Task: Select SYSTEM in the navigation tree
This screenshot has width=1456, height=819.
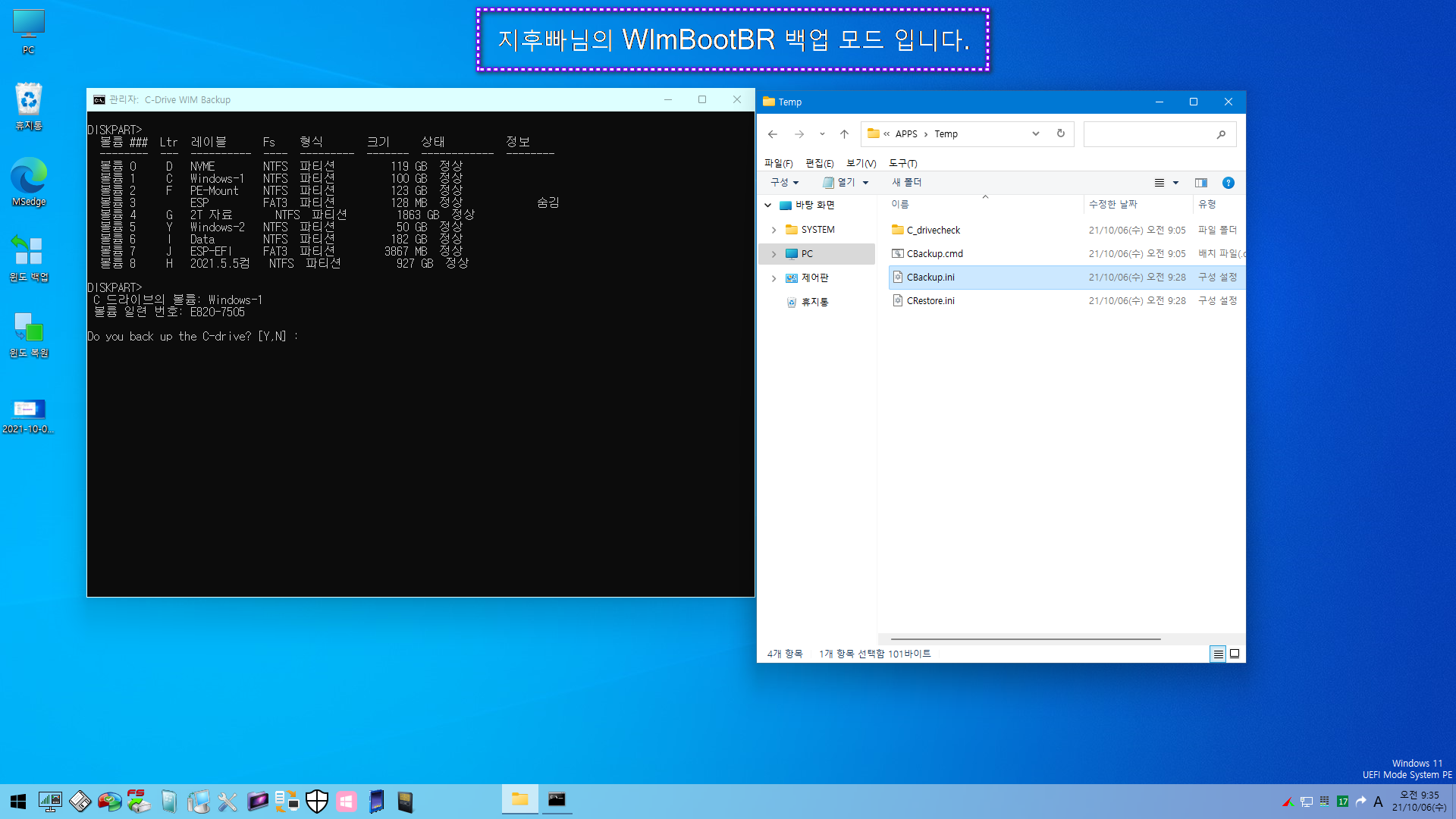Action: 817,230
